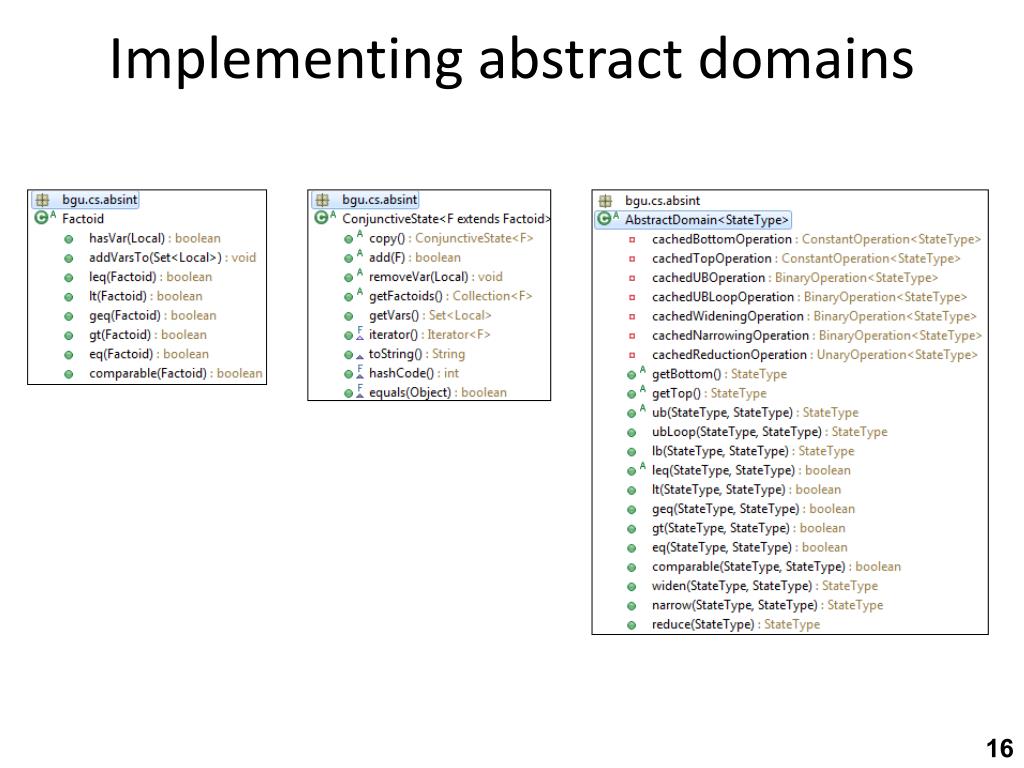Click the final method icon beside iterator()
Image resolution: width=1024 pixels, height=768 pixels.
(x=353, y=334)
